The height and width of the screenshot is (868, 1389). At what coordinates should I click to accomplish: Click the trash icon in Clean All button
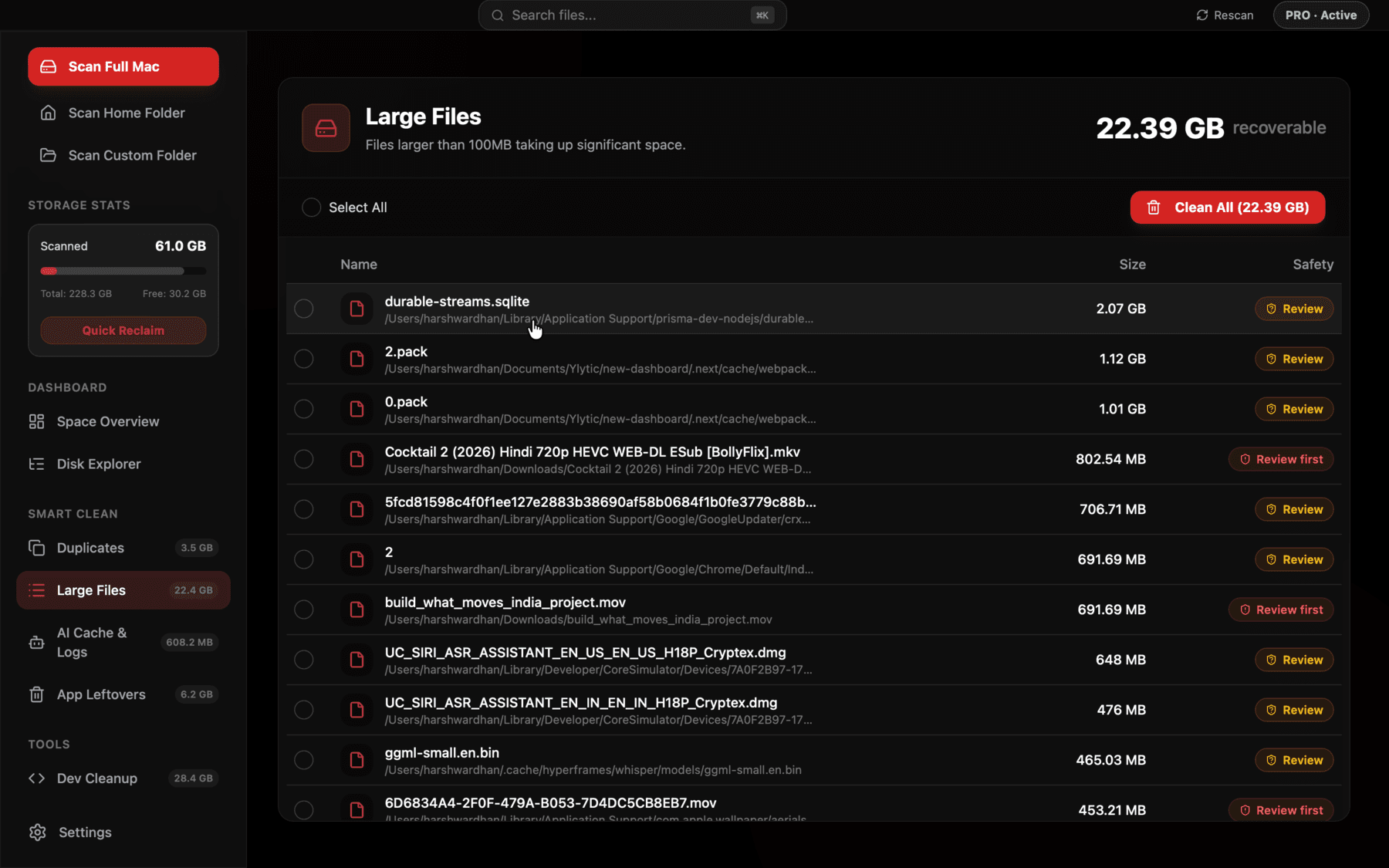point(1154,208)
